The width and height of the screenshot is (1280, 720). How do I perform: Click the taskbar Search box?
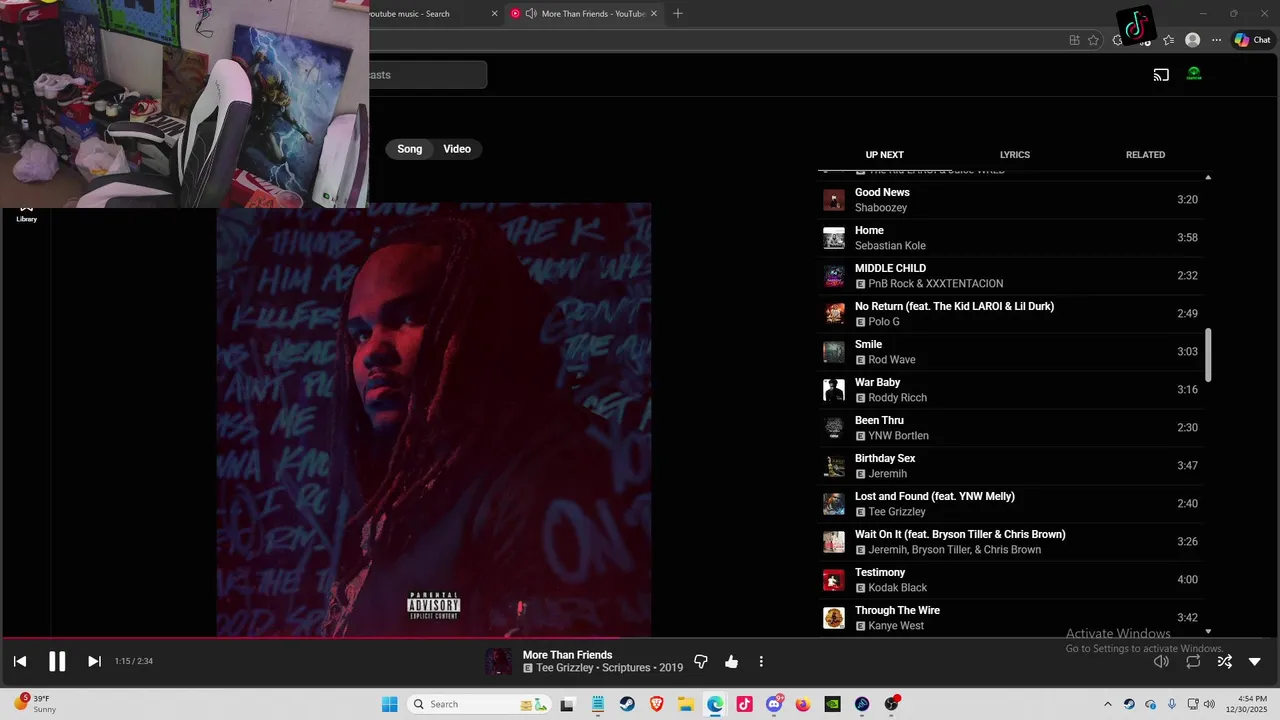point(480,704)
